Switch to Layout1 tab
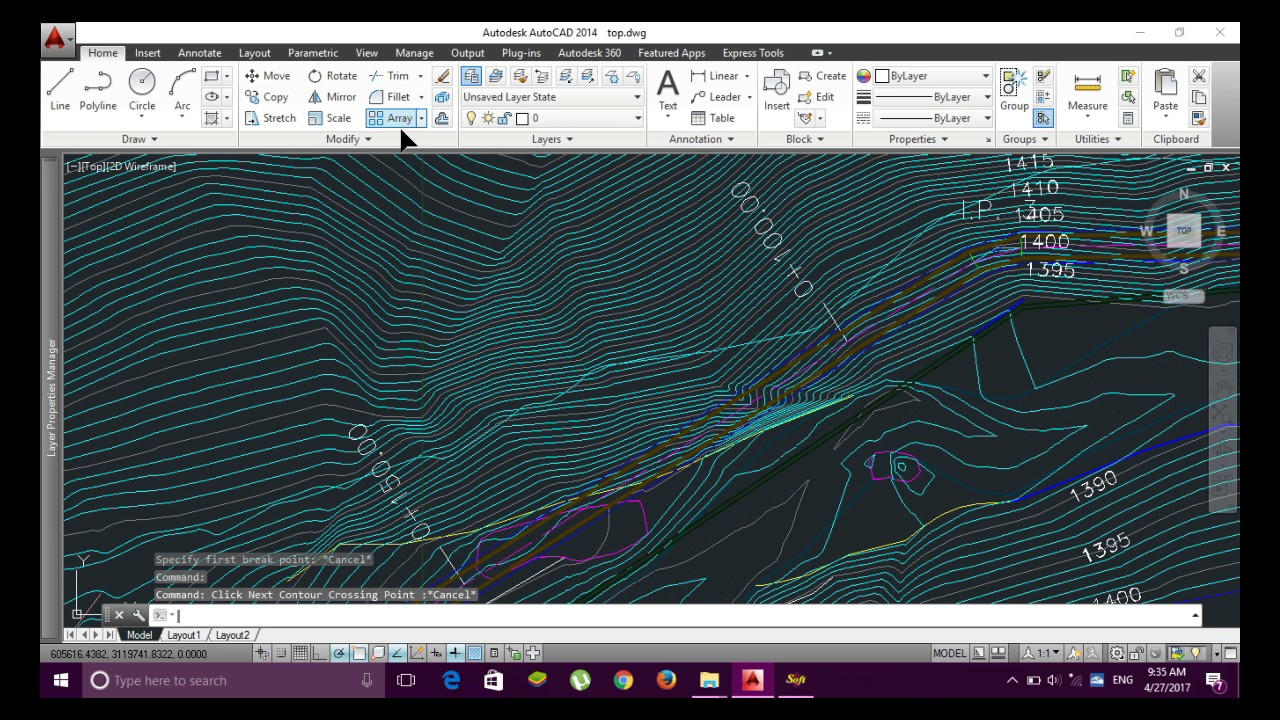 pos(184,635)
